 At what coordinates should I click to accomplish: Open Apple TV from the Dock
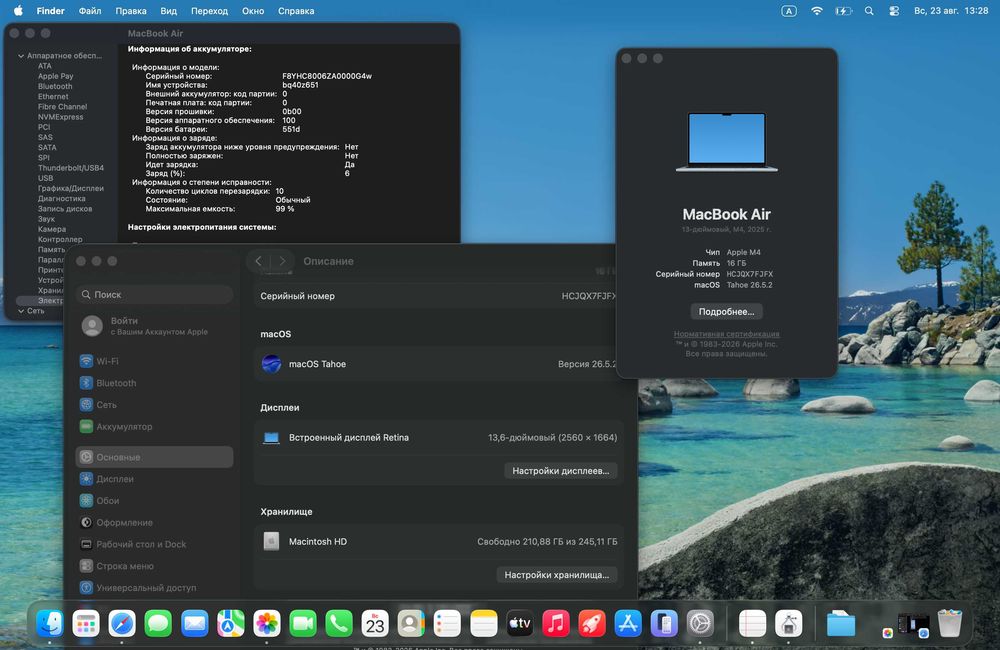(x=520, y=623)
